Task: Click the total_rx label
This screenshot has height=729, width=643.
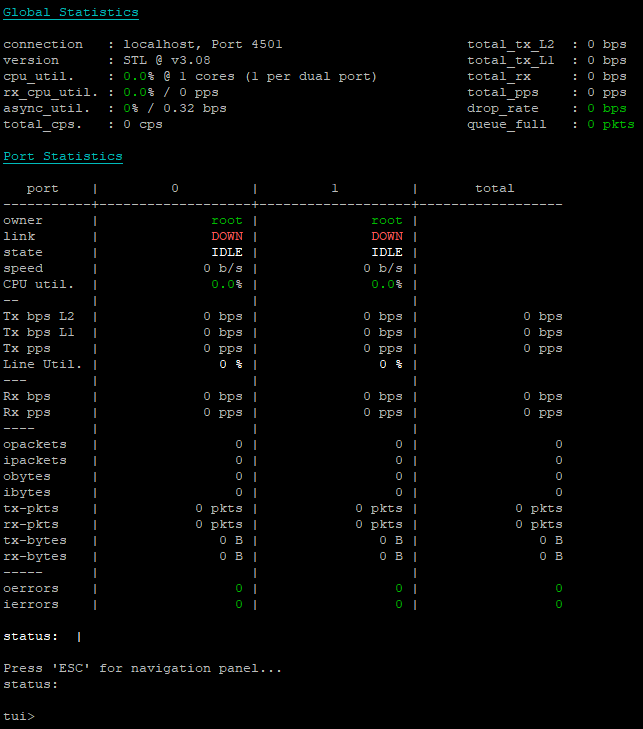Action: click(499, 77)
